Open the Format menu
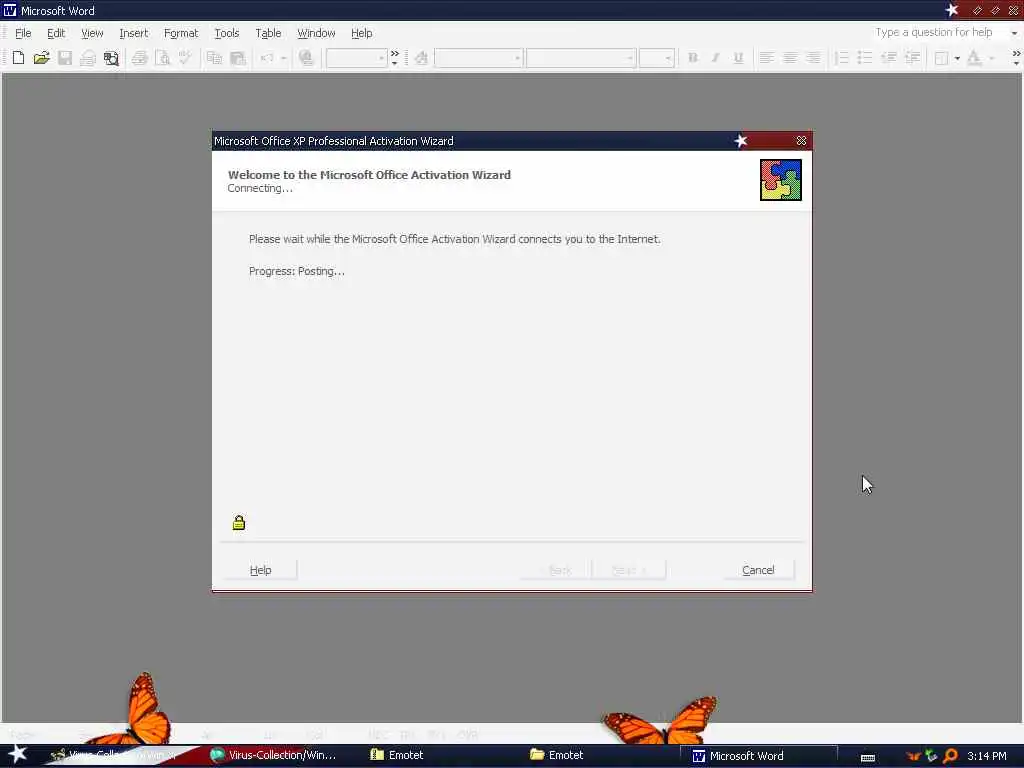Image resolution: width=1024 pixels, height=768 pixels. pos(181,33)
